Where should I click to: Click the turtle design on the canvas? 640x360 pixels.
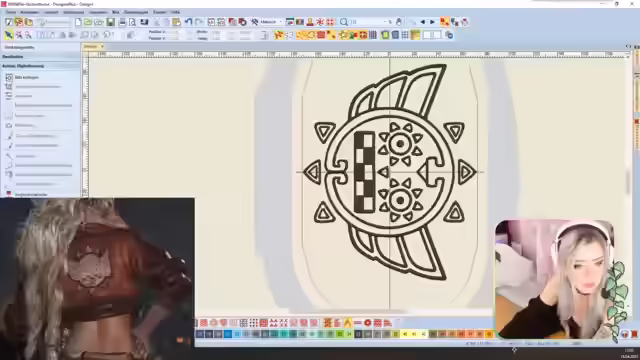(x=390, y=172)
